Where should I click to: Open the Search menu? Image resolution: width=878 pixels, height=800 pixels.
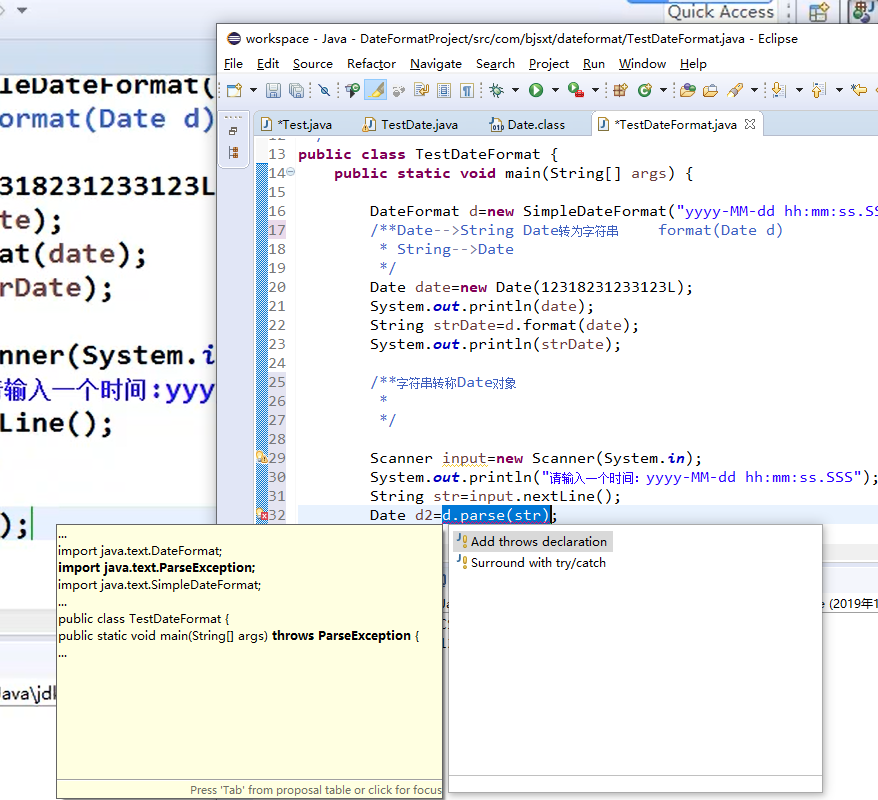495,64
